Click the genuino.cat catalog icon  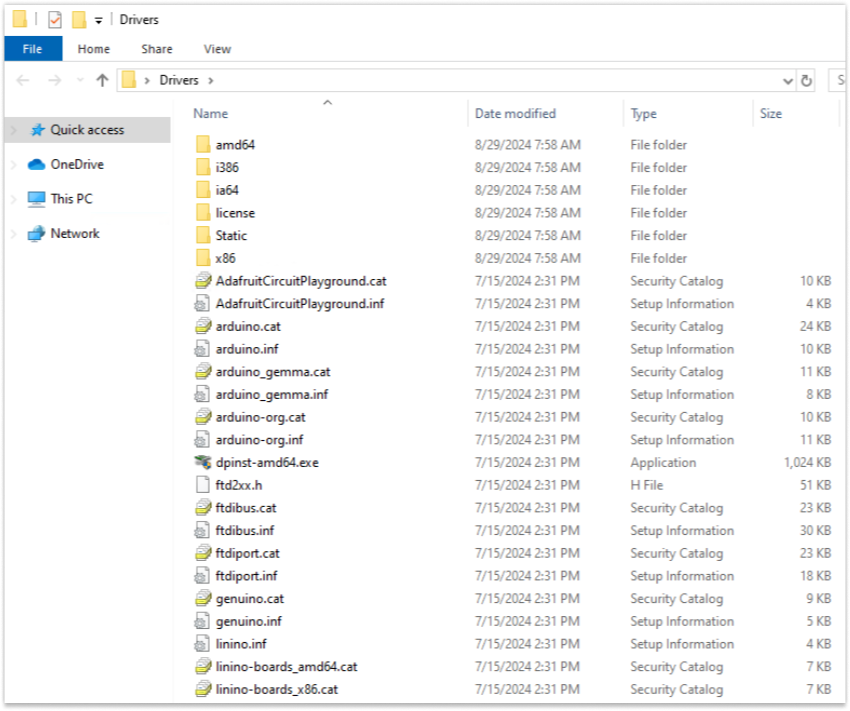tap(203, 599)
